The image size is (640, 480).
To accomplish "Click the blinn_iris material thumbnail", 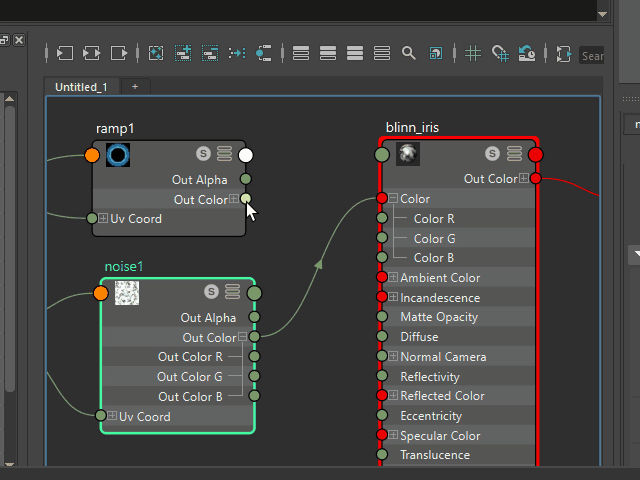I will (x=407, y=154).
